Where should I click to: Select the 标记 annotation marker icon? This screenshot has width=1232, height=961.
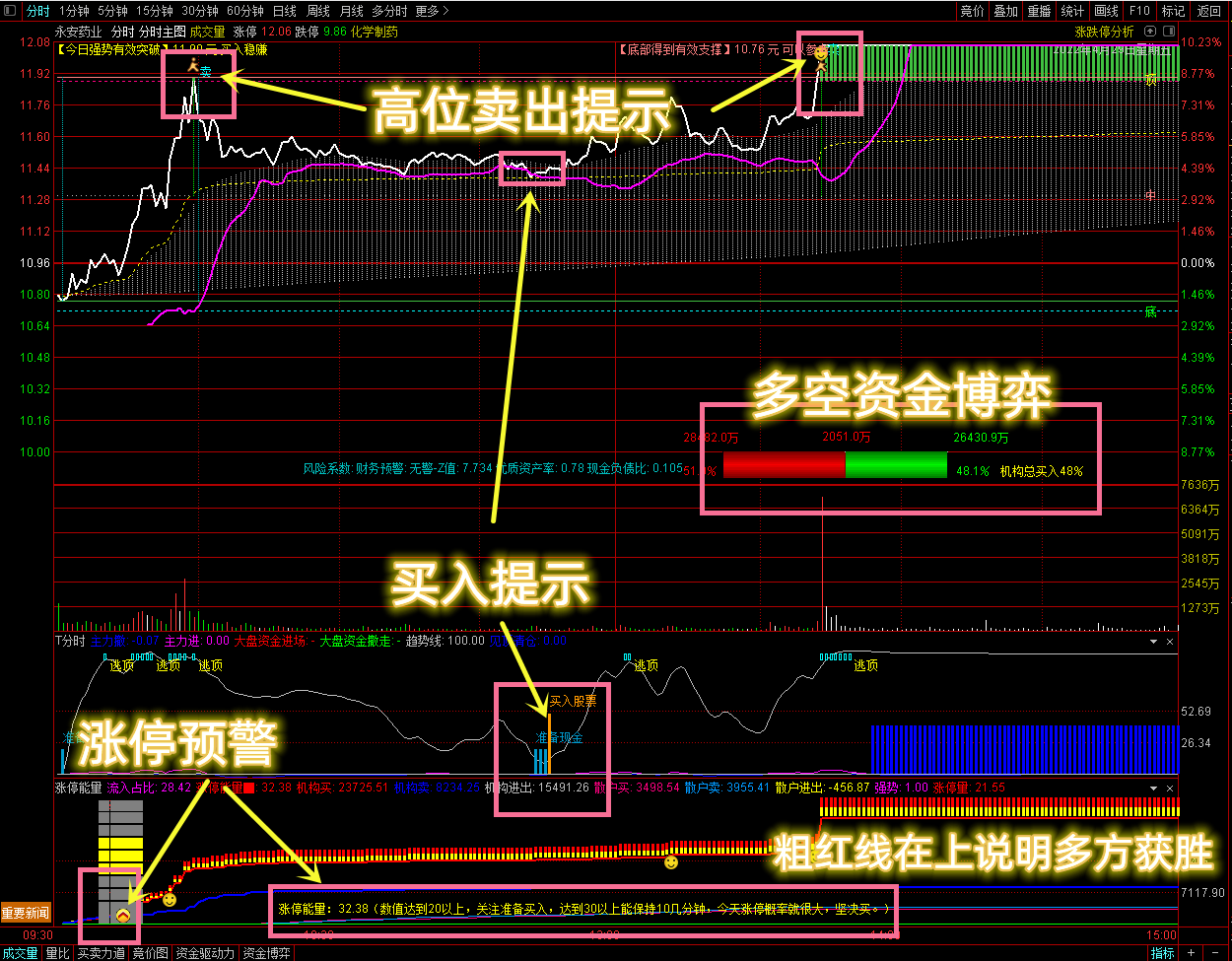(1173, 10)
